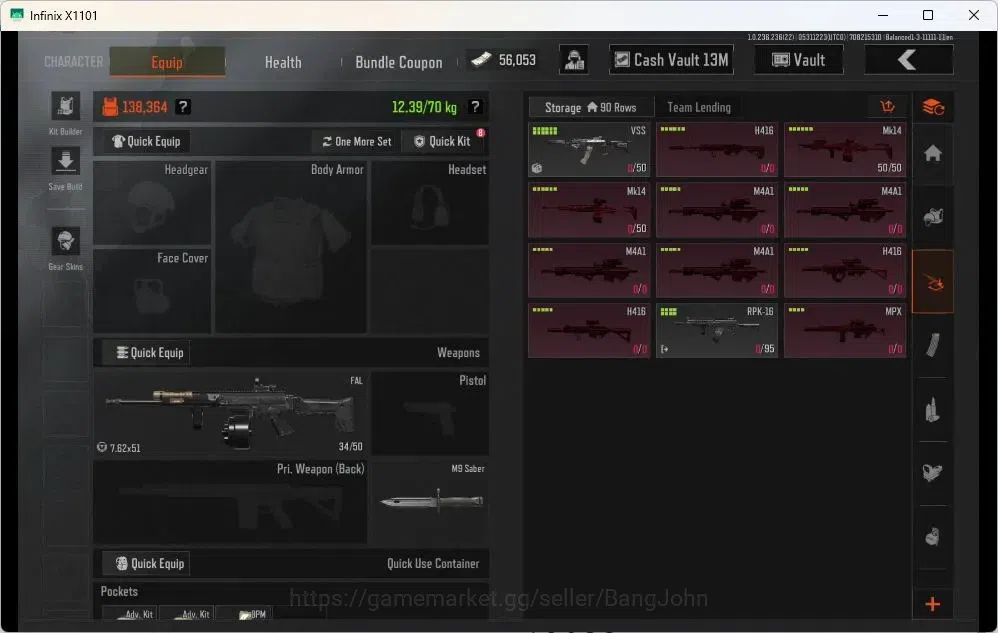Click the One More Set button
The image size is (998, 633).
point(356,141)
